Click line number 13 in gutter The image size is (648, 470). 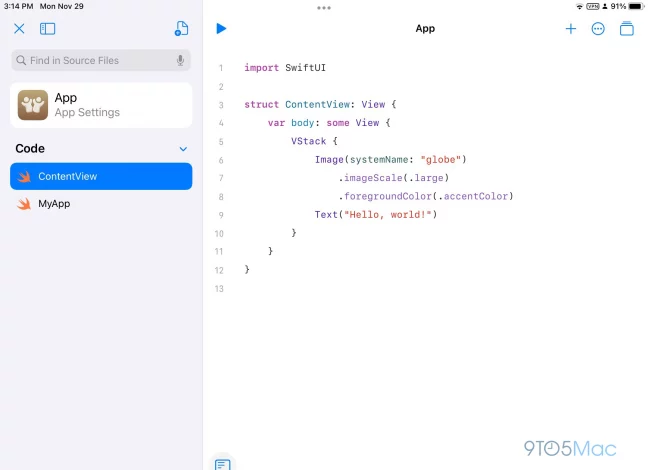tap(219, 289)
